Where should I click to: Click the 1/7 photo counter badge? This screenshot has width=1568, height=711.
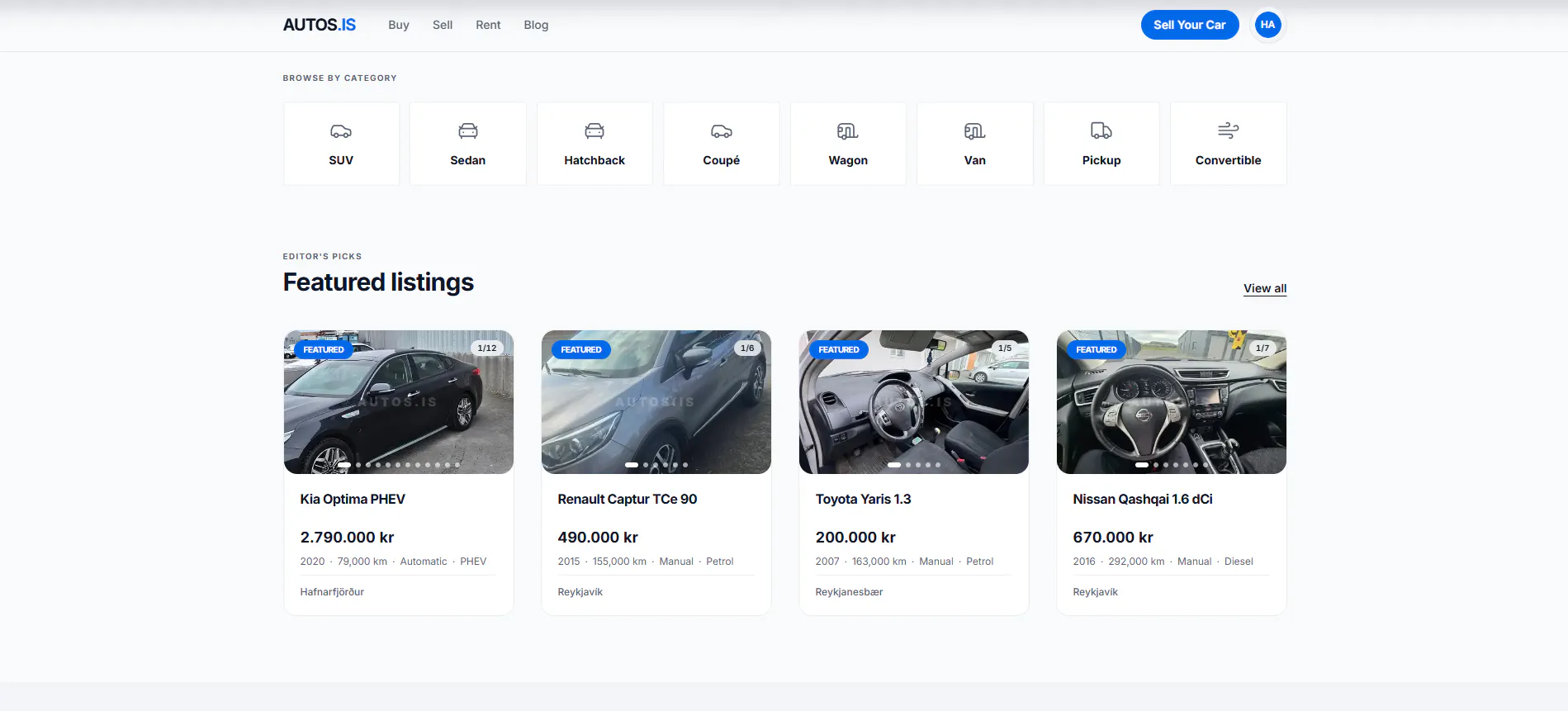click(1262, 348)
